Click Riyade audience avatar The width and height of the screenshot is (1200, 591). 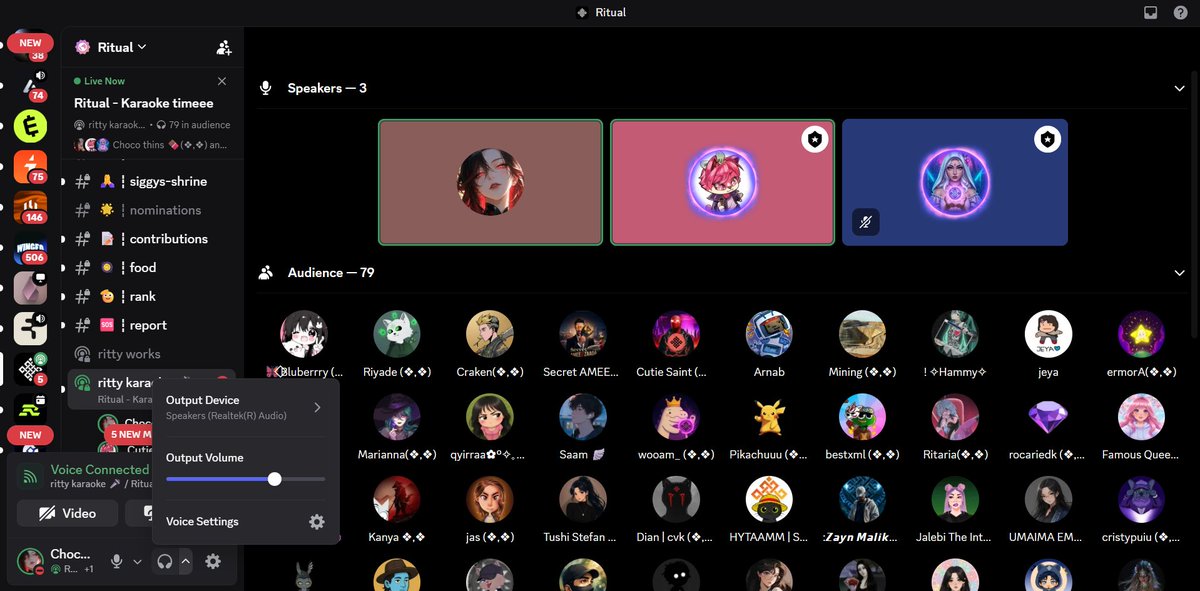click(397, 334)
